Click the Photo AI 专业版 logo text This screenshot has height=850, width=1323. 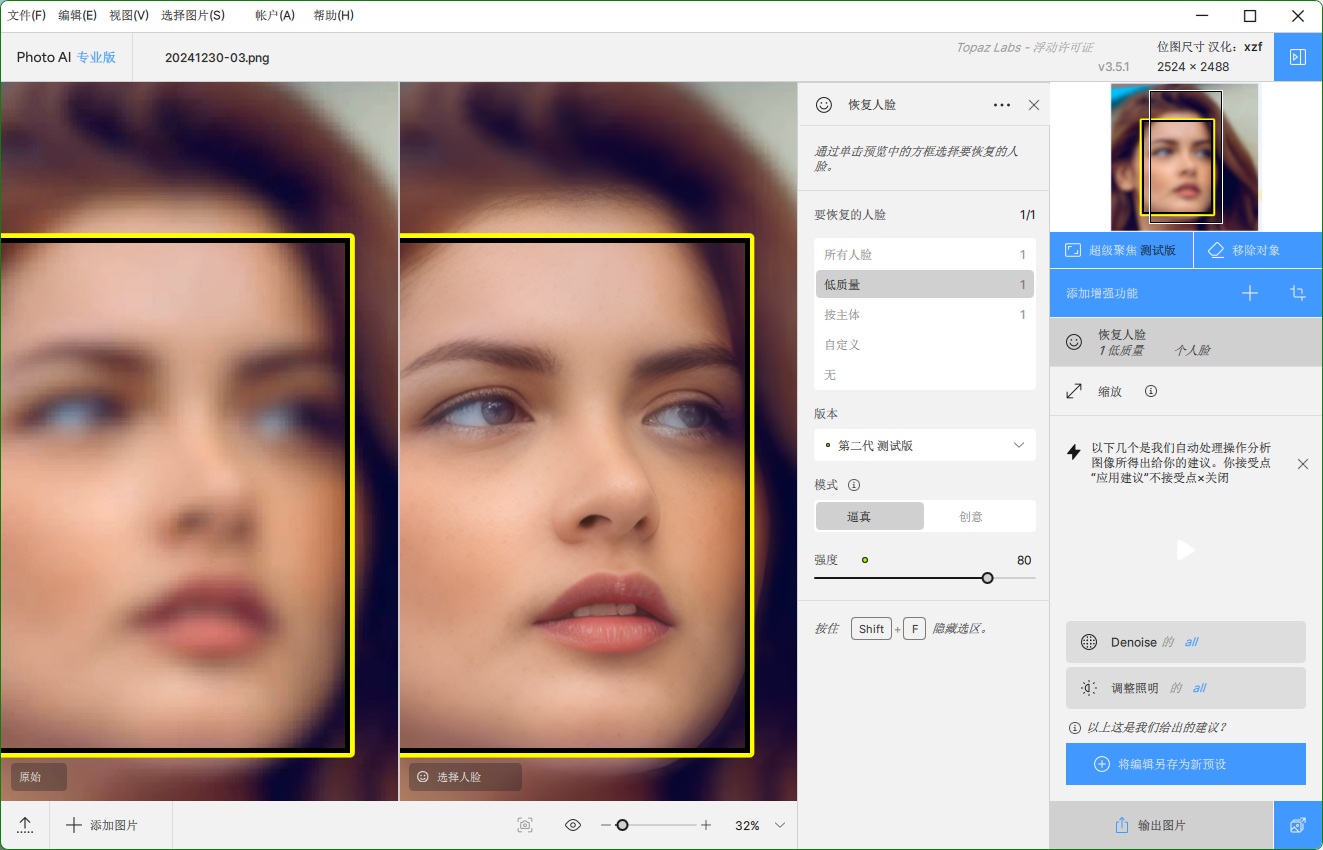point(66,57)
